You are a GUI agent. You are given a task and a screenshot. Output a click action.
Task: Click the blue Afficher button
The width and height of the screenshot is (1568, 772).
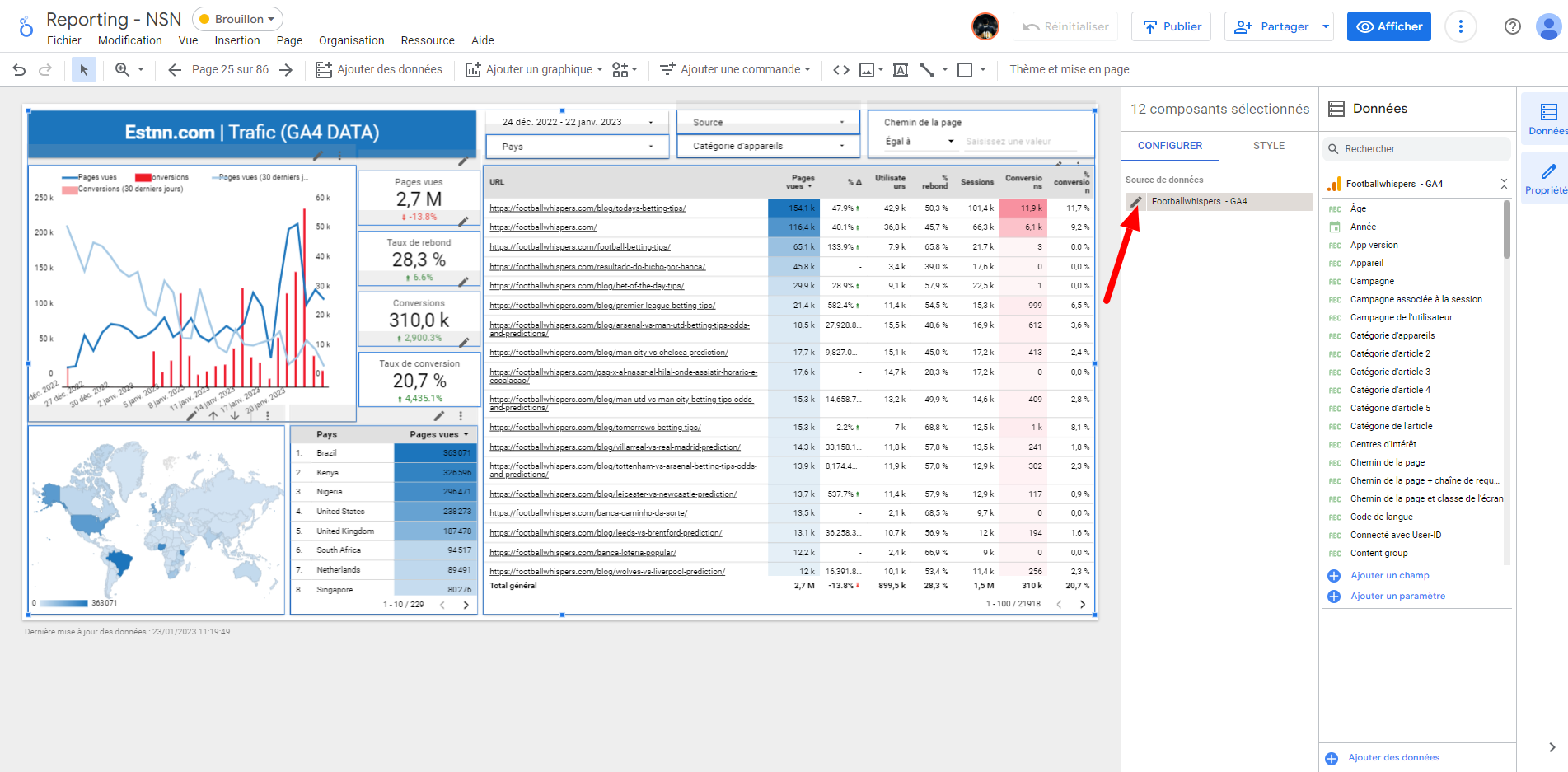(x=1388, y=26)
